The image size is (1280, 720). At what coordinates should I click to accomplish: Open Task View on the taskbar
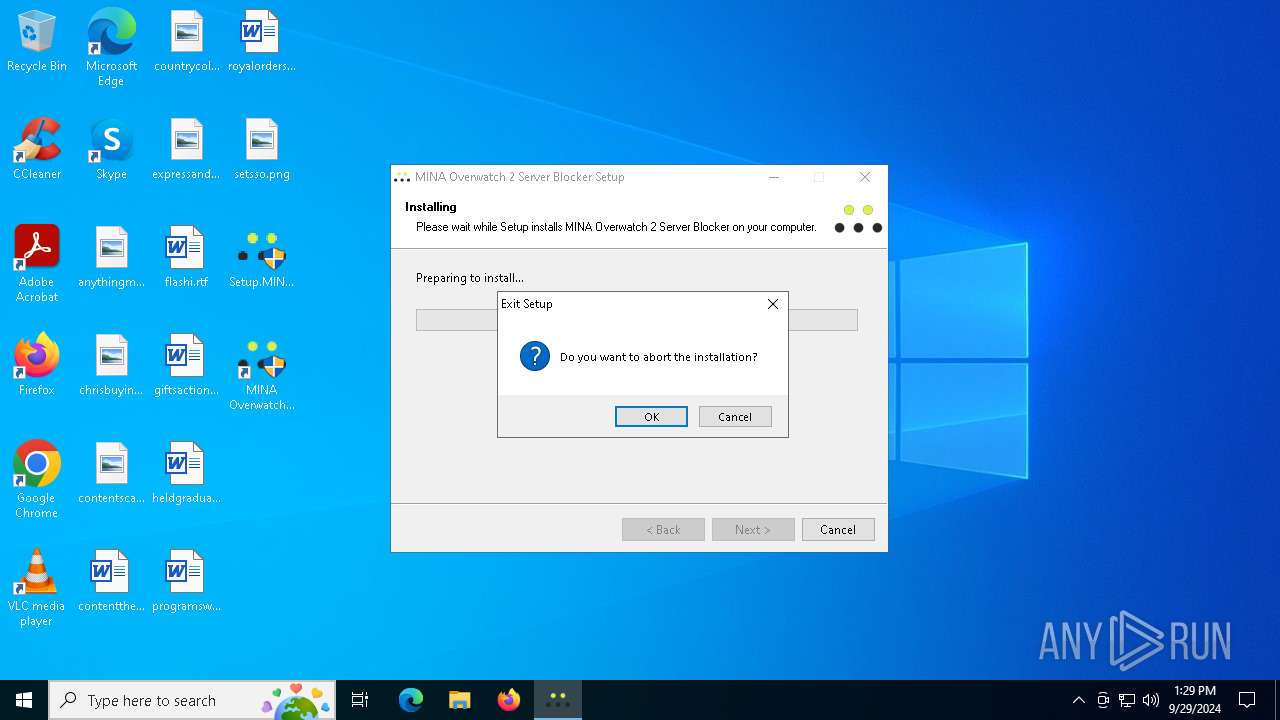tap(360, 700)
